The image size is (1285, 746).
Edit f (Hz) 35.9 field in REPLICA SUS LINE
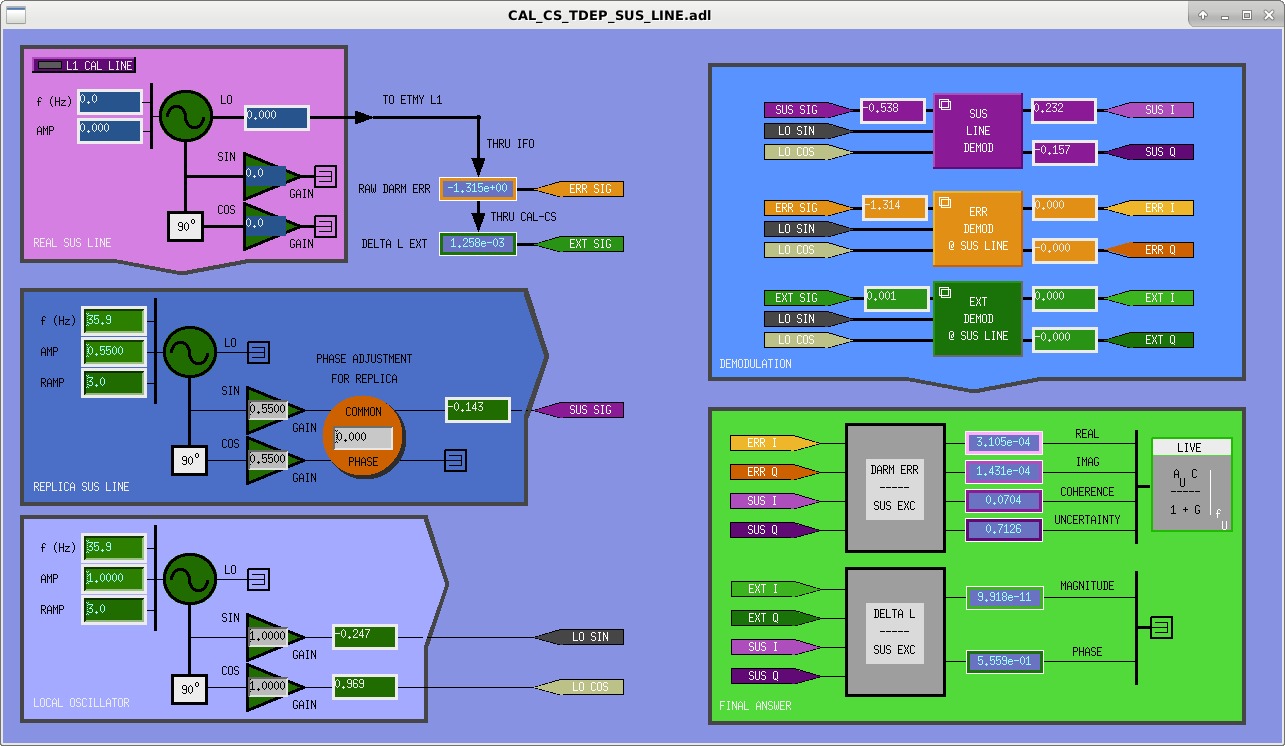point(114,321)
